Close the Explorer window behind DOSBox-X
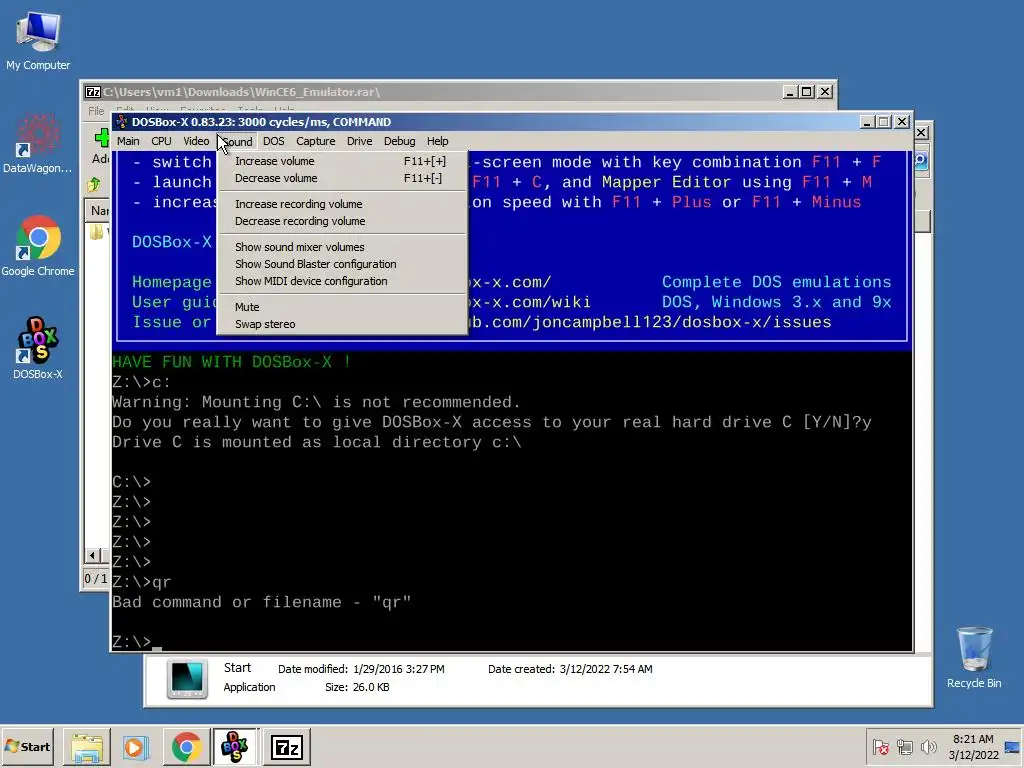This screenshot has width=1024, height=768. tap(921, 133)
